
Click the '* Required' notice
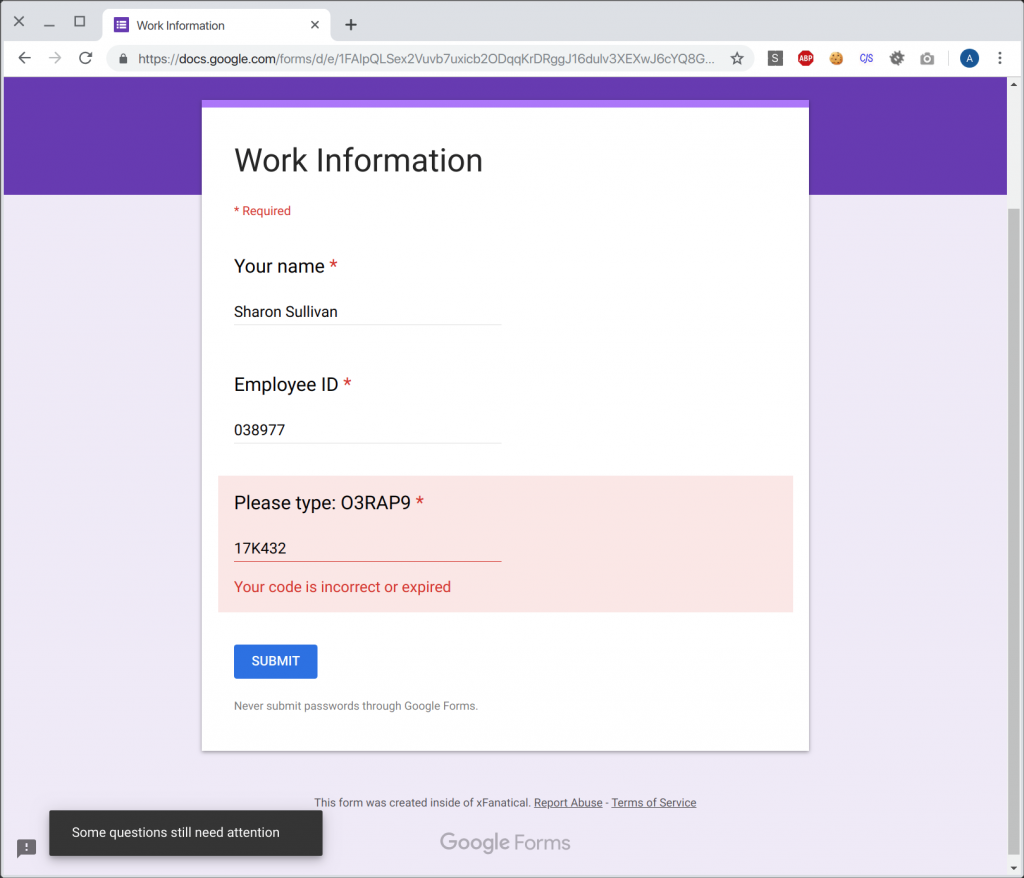coord(262,211)
